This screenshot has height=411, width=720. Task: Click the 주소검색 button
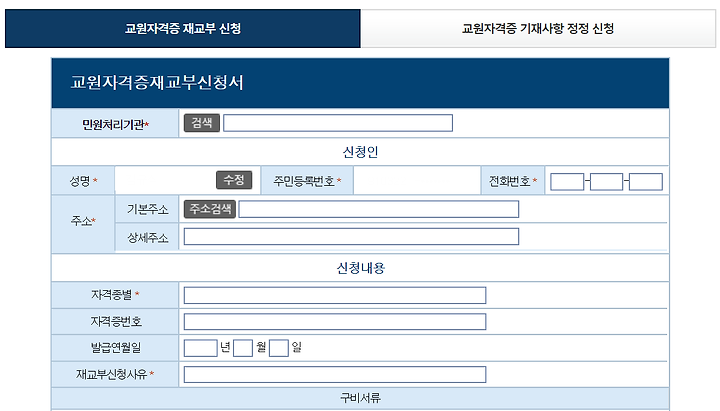coord(210,209)
